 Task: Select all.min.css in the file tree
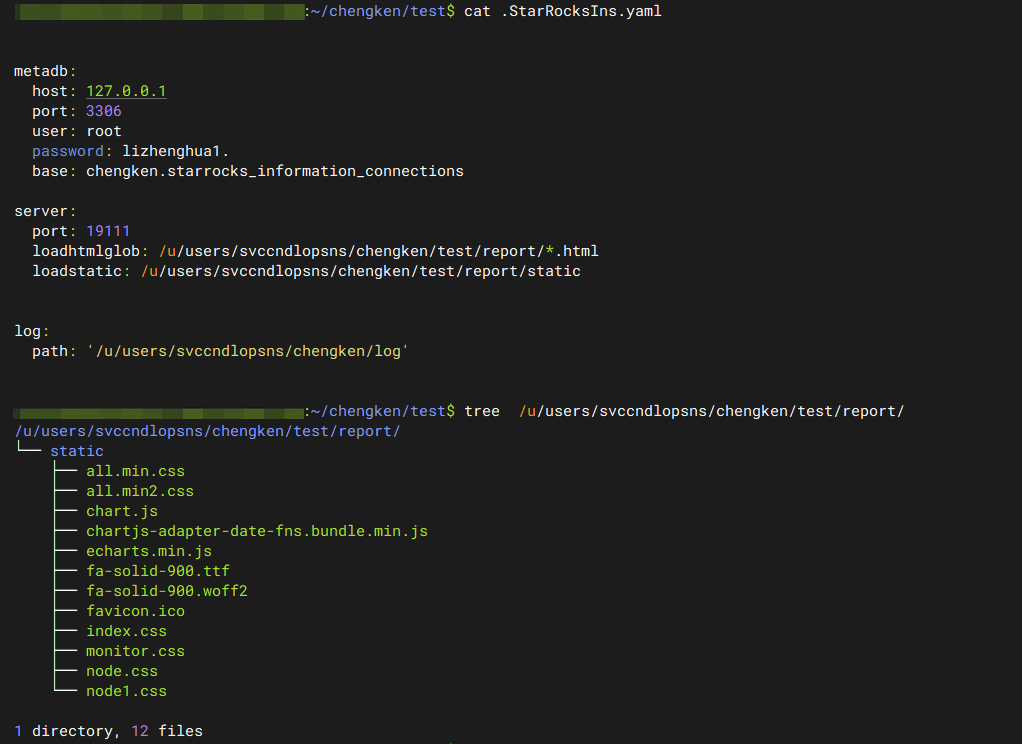135,471
